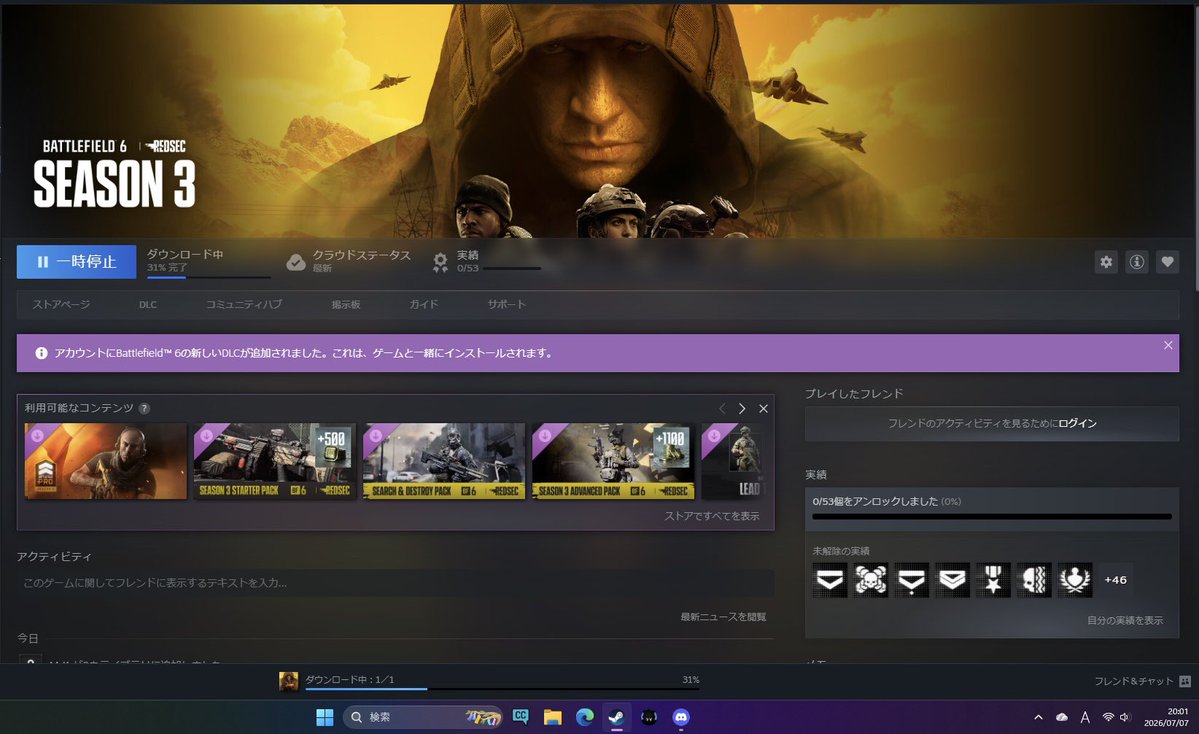1199x734 pixels.
Task: Open the game info icon
Action: coord(1137,262)
